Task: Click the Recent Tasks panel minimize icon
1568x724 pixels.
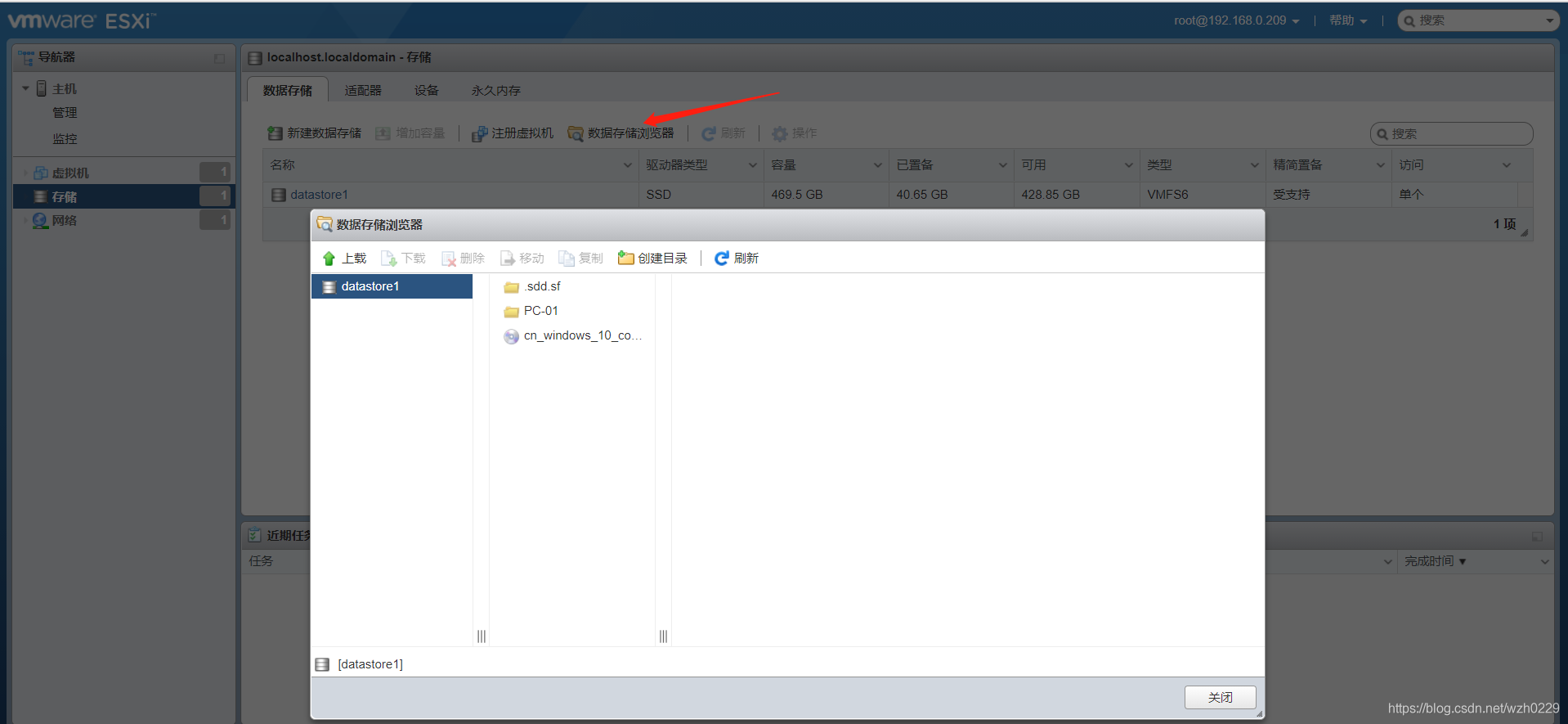Action: 1537,537
